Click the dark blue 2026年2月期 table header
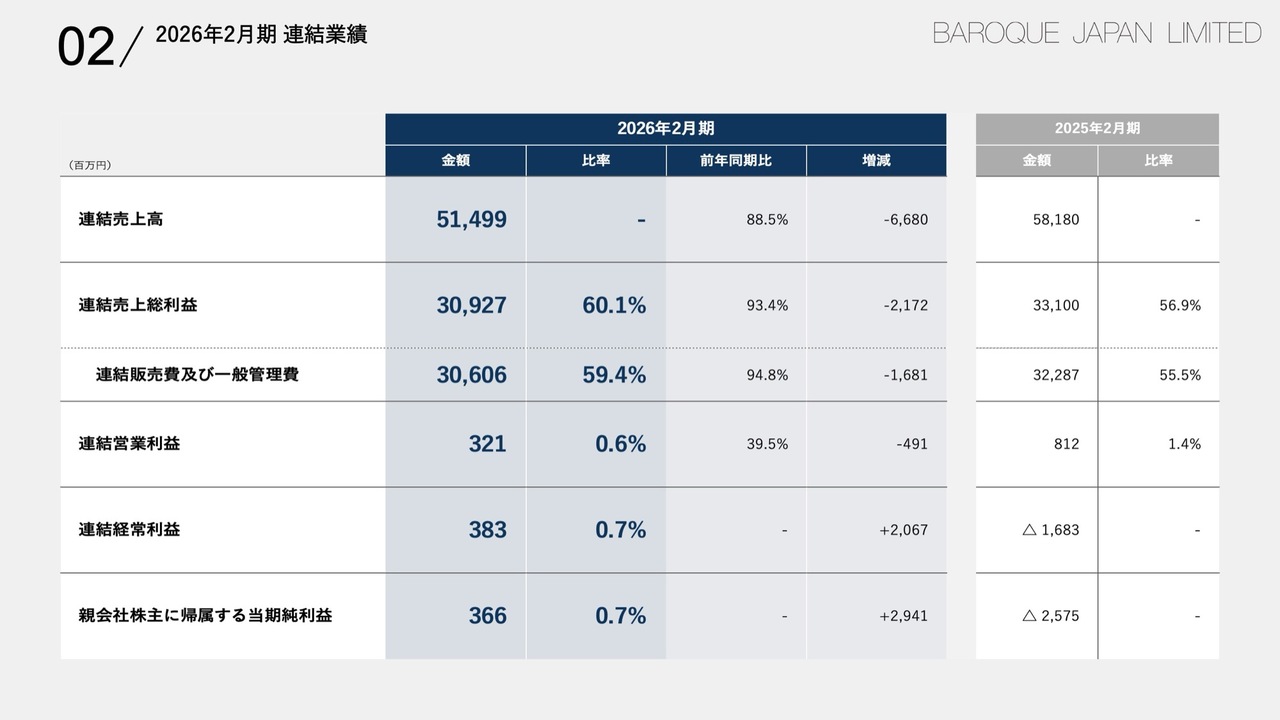This screenshot has width=1280, height=720. (665, 128)
